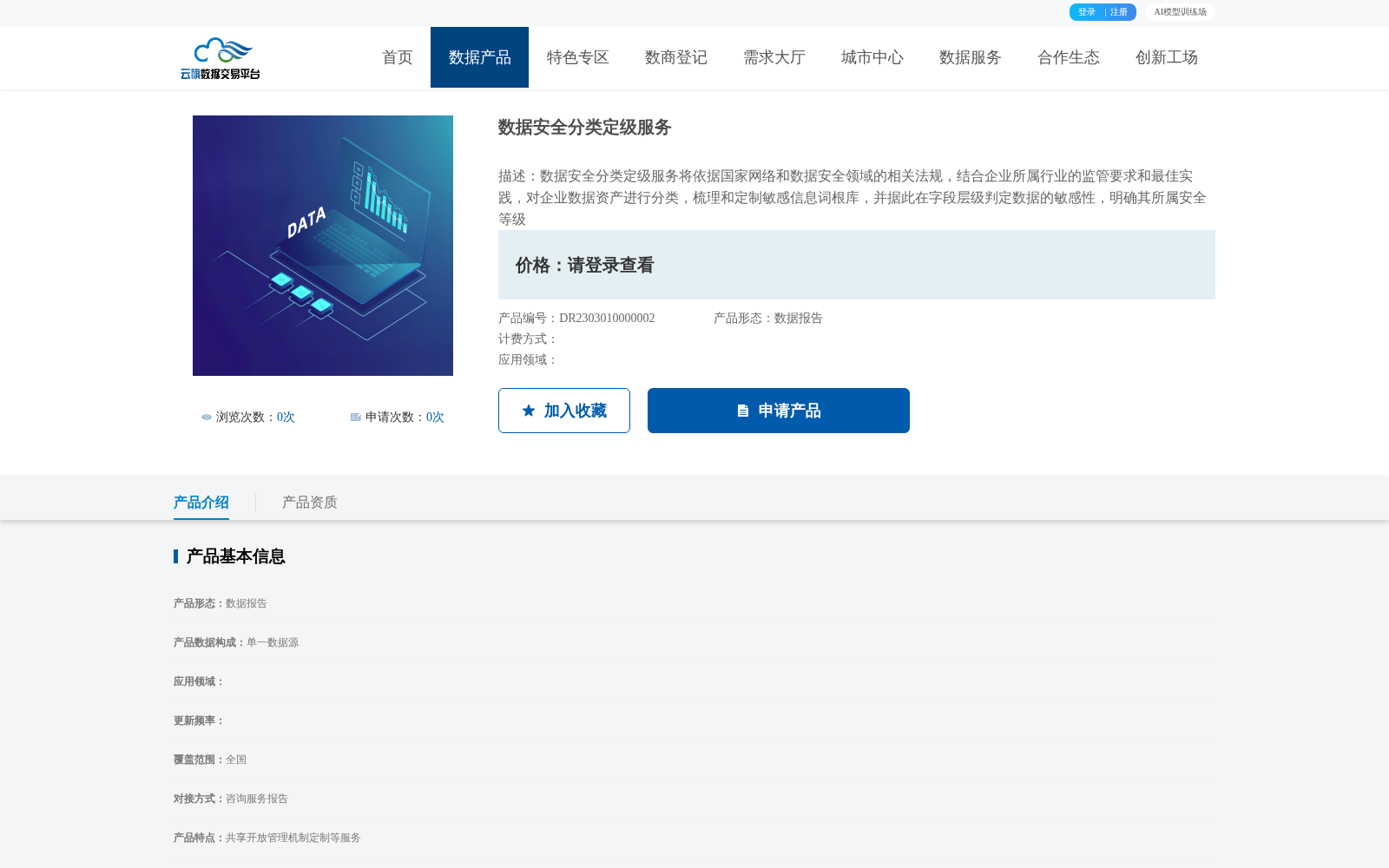This screenshot has height=868, width=1389.
Task: Click the 数据安全分类定级服务 title
Action: coord(585,128)
